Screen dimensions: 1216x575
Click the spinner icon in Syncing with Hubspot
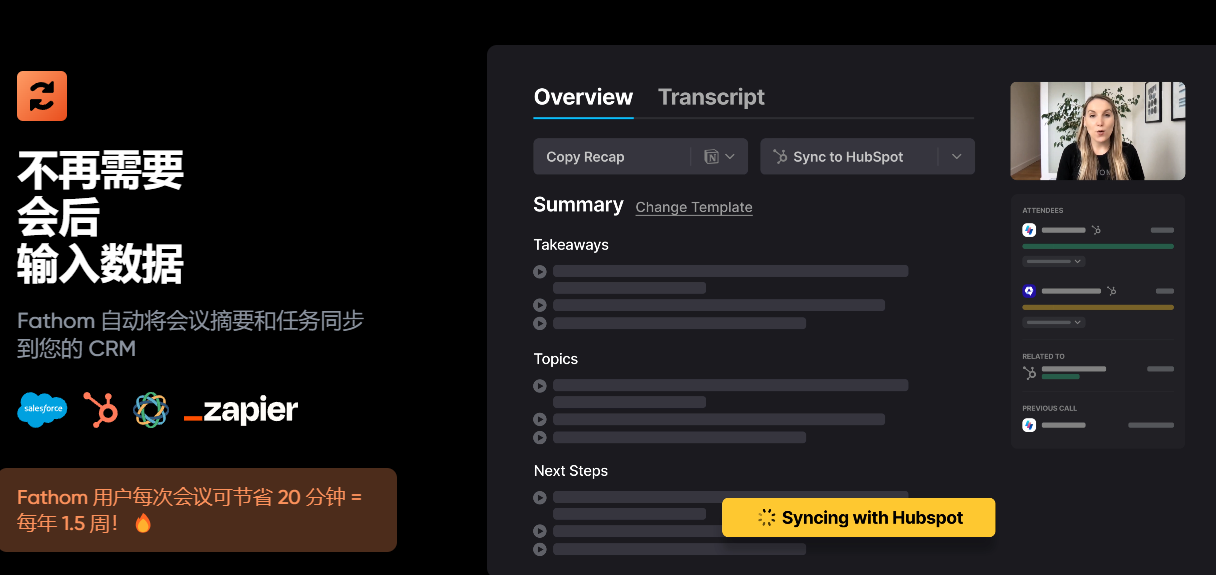point(767,518)
